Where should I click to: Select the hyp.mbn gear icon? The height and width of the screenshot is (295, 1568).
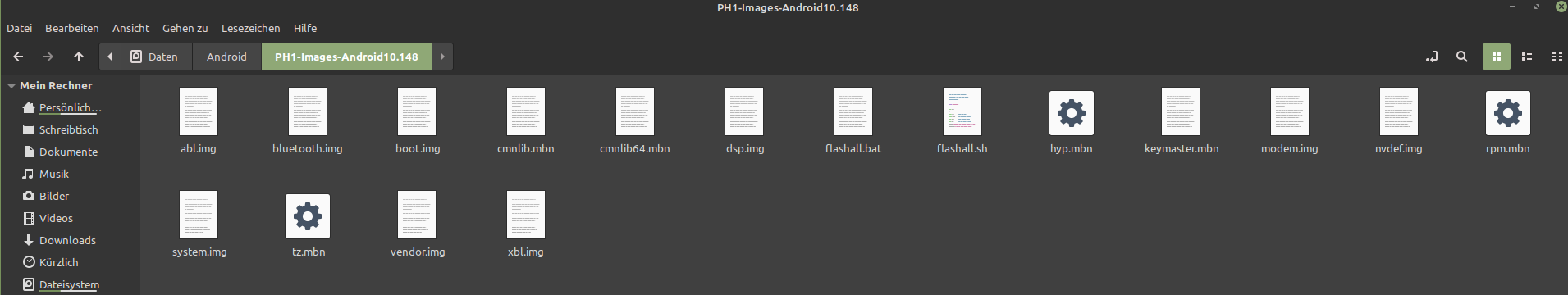[1072, 113]
